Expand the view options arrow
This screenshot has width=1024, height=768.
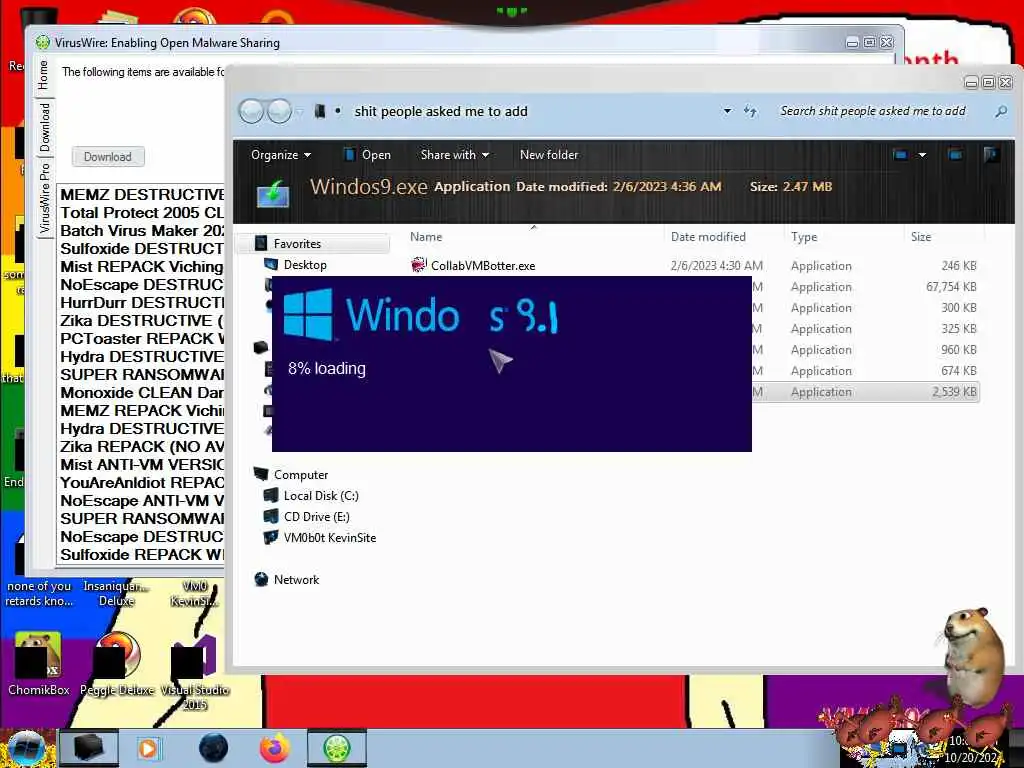coord(922,155)
